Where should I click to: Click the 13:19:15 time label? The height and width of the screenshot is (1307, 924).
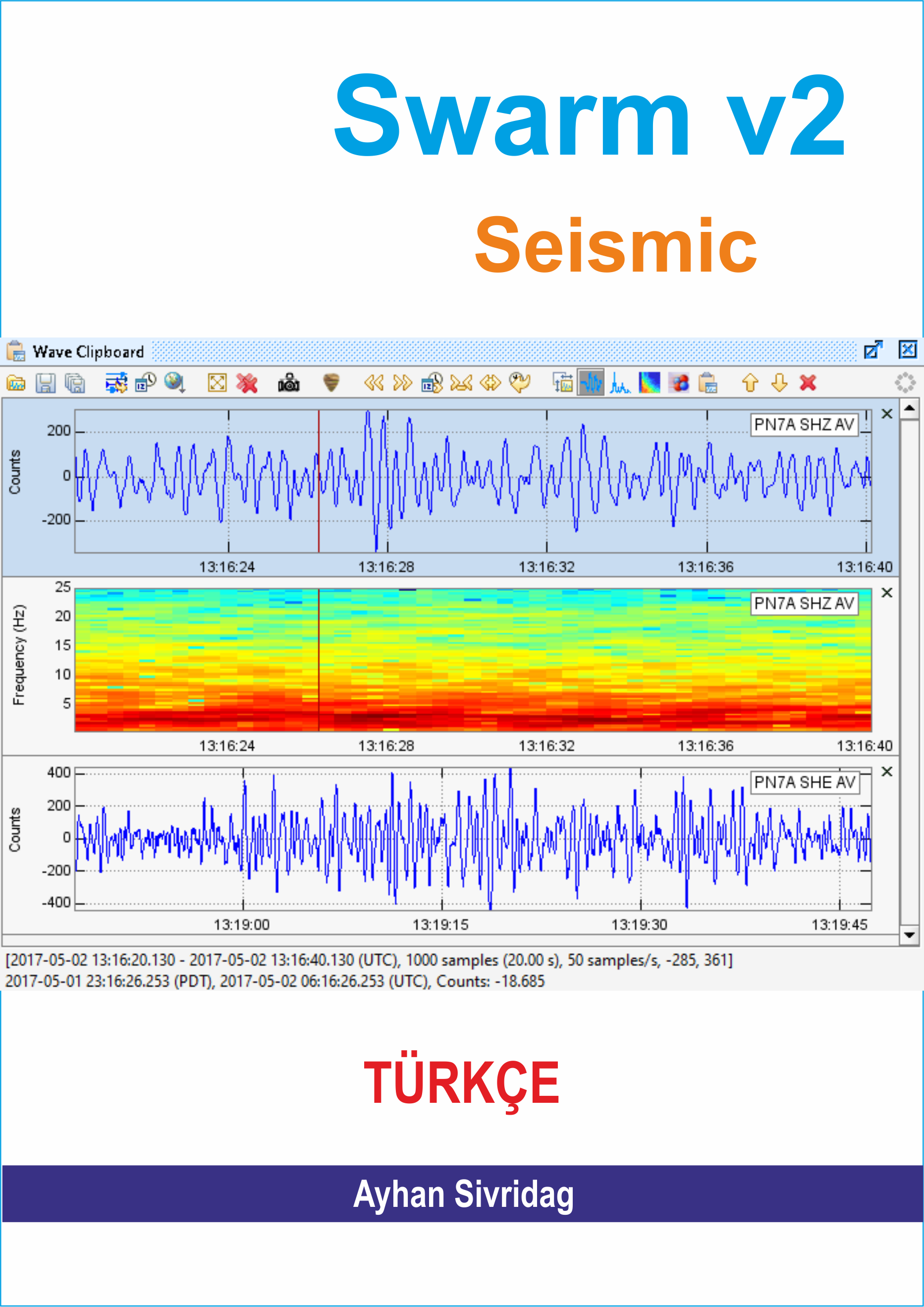(440, 925)
